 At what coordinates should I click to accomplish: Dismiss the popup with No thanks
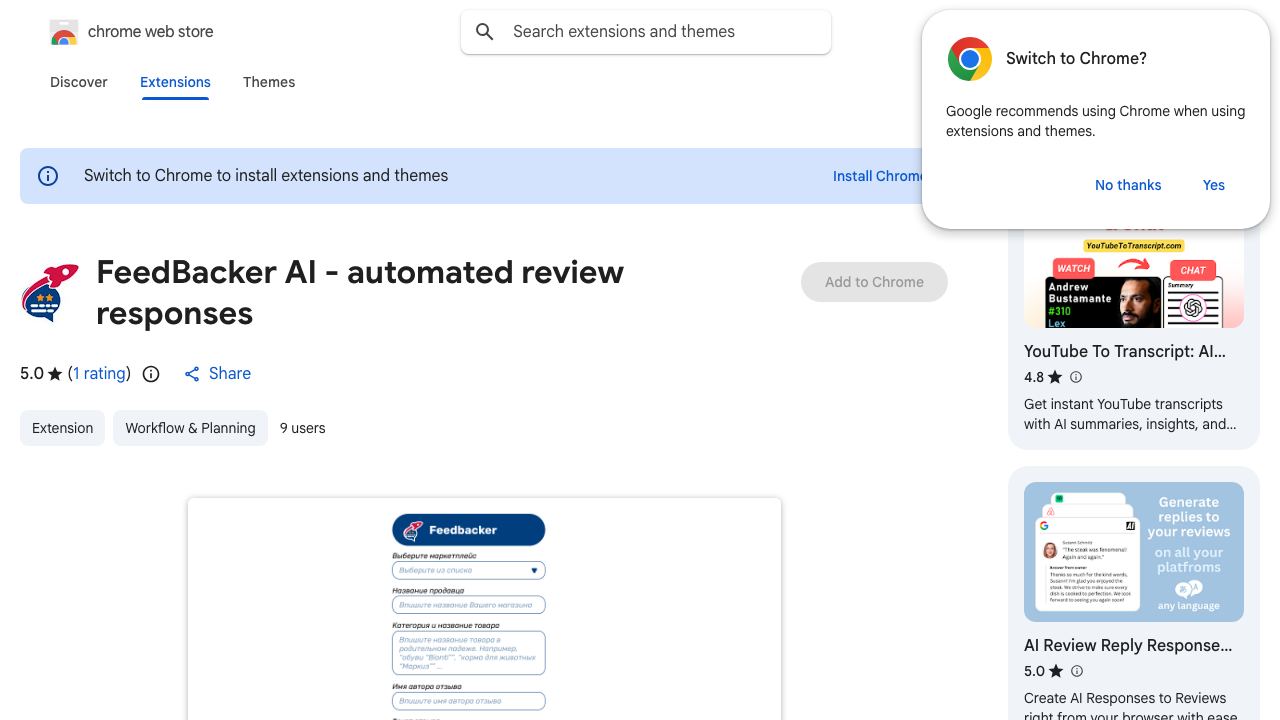(1128, 185)
